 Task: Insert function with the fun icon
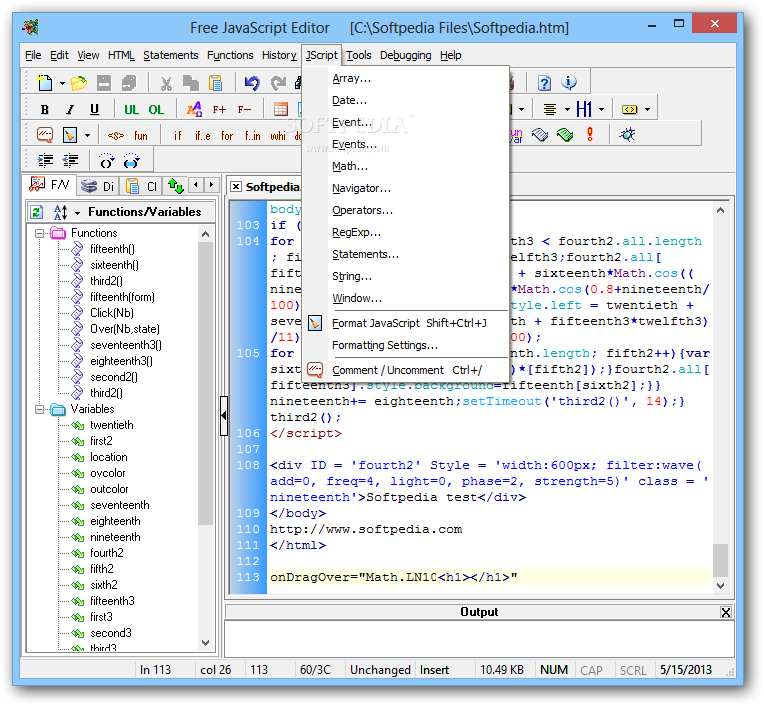click(141, 135)
